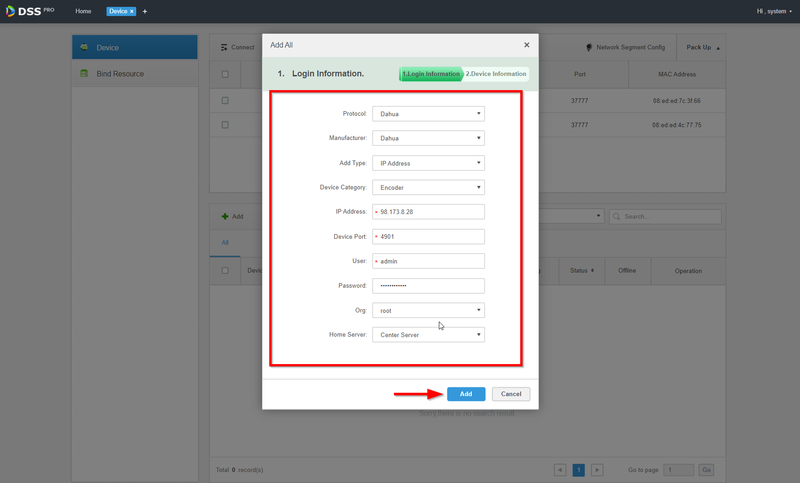The width and height of the screenshot is (800, 483).
Task: Collapse the panel with Pack Up
Action: (703, 47)
